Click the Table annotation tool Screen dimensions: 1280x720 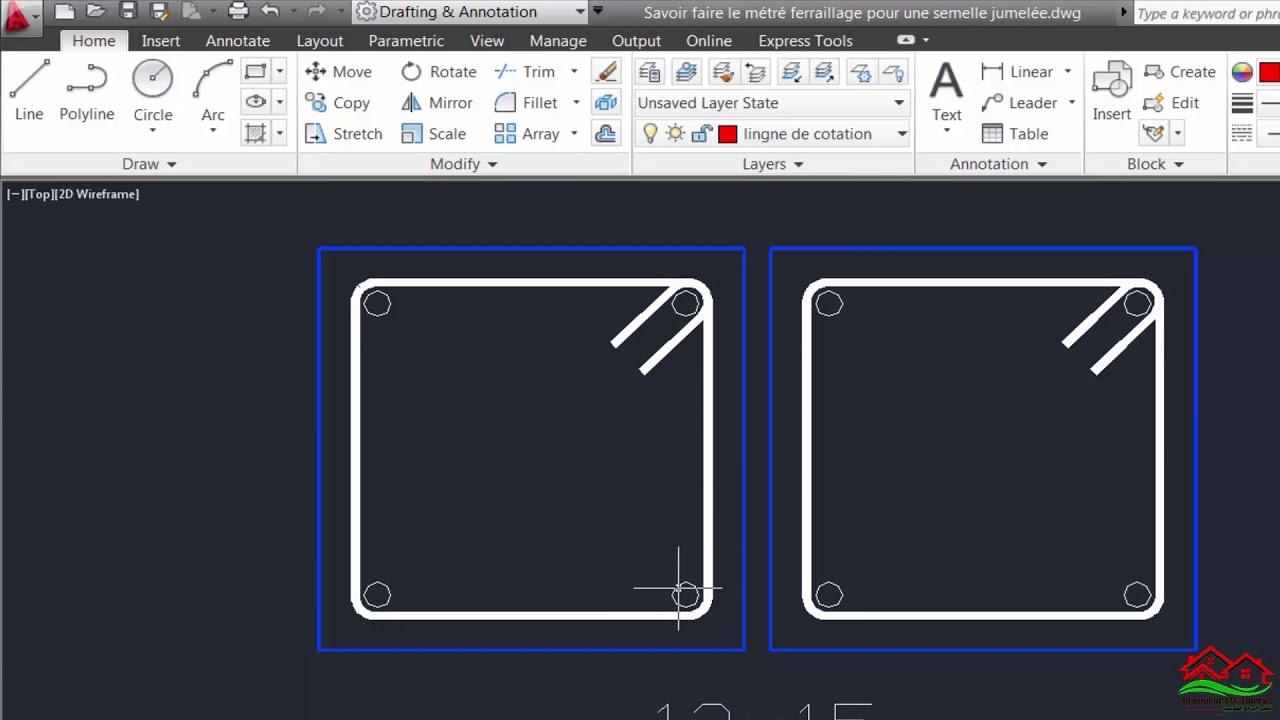coord(1015,134)
